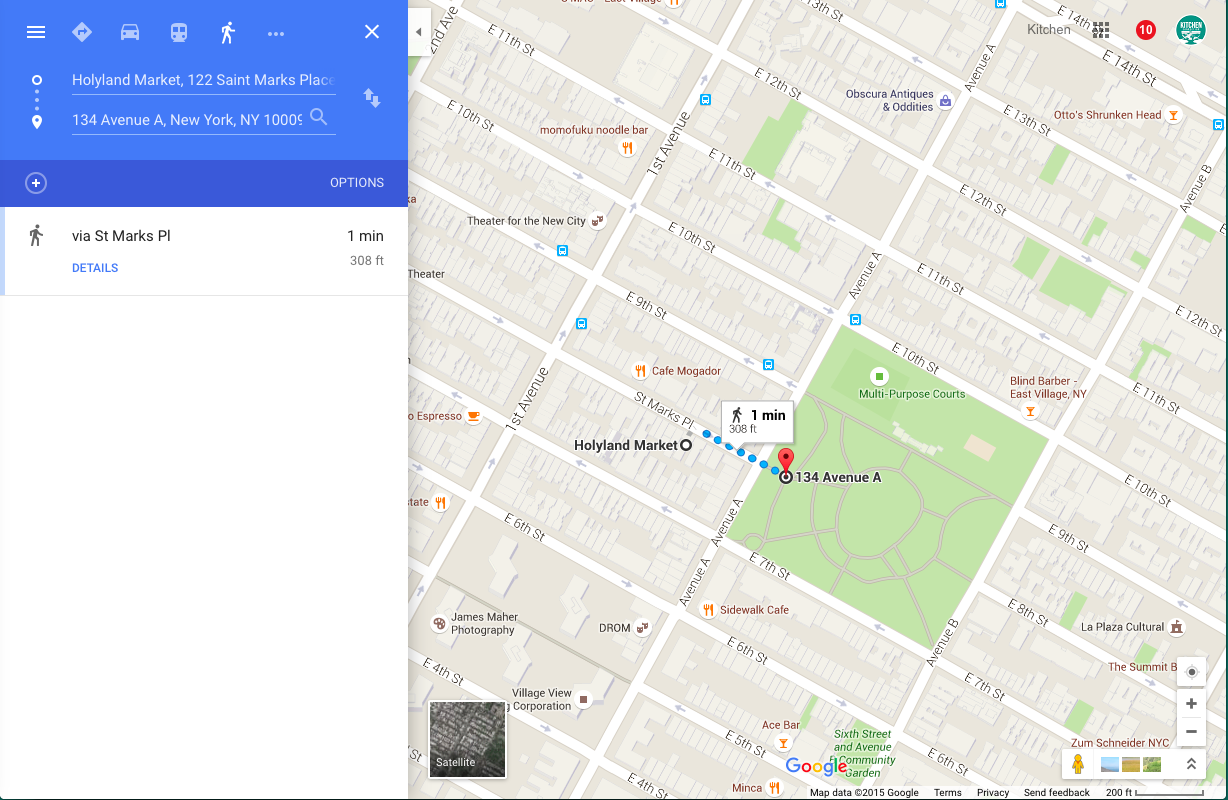Add a destination with the plus icon

(36, 183)
